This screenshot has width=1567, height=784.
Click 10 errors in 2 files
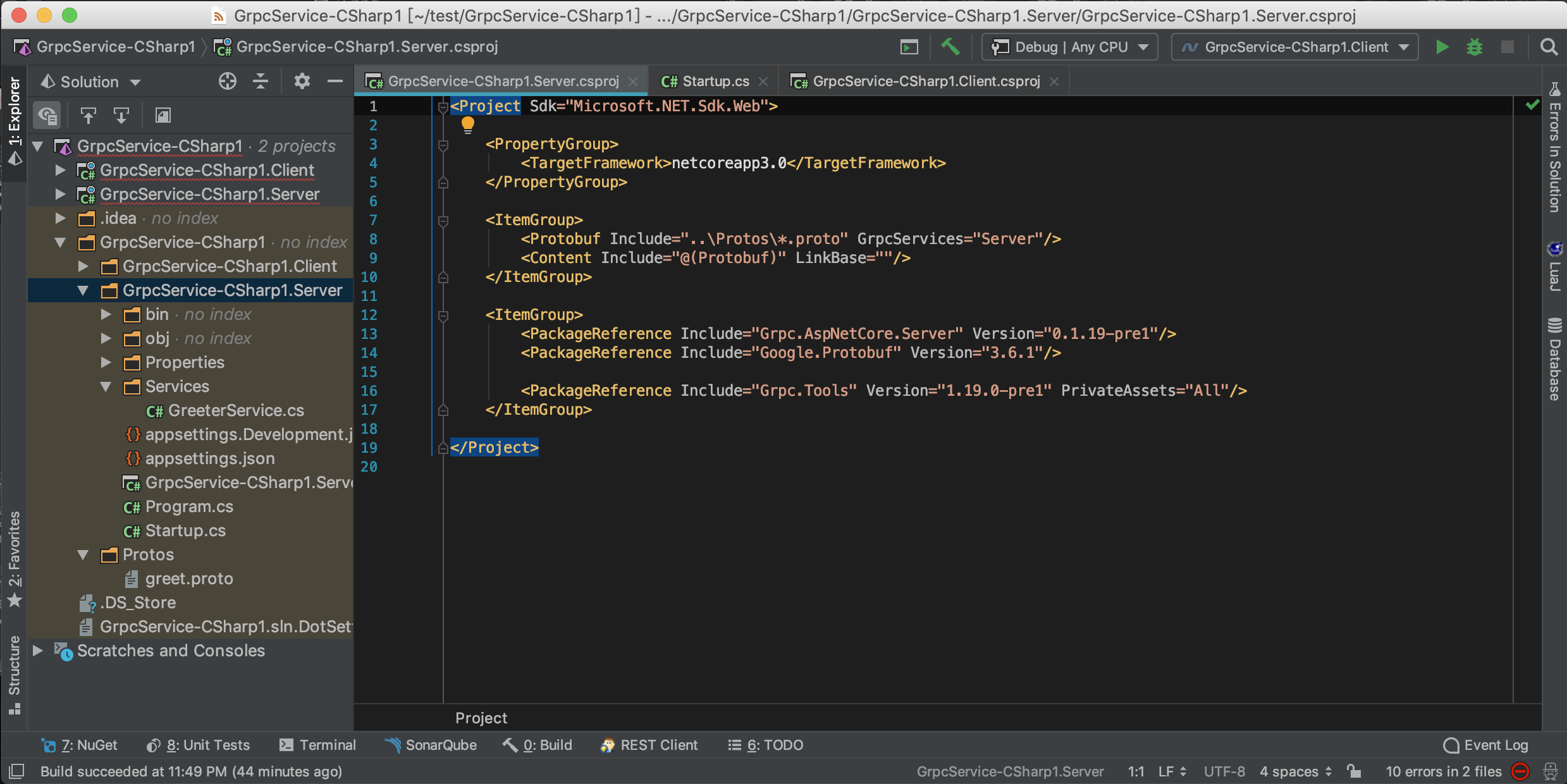(1444, 771)
